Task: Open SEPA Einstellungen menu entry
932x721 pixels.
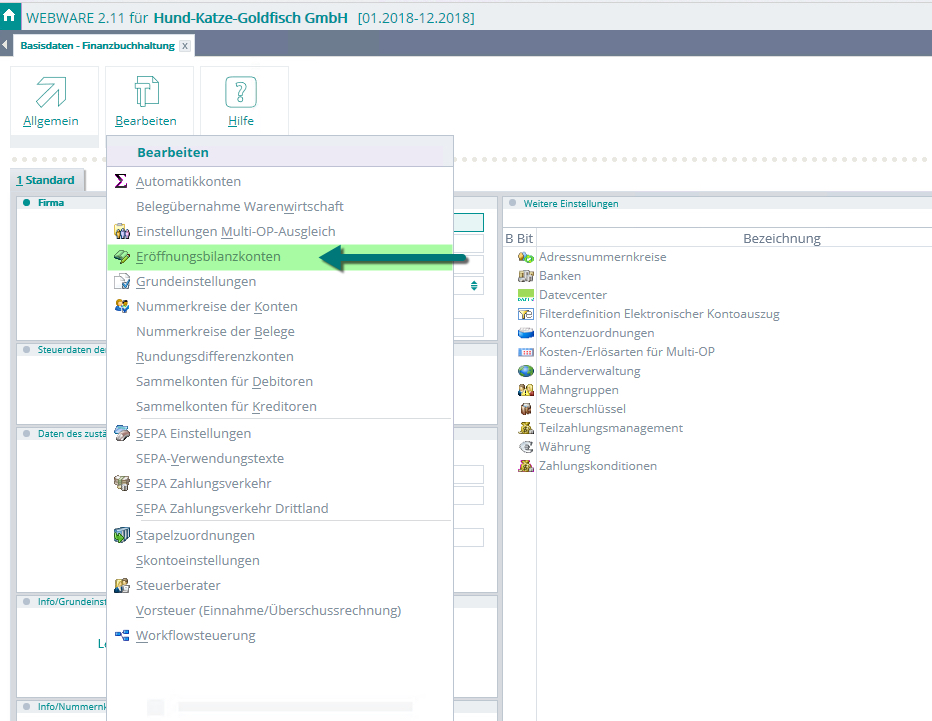Action: click(193, 434)
